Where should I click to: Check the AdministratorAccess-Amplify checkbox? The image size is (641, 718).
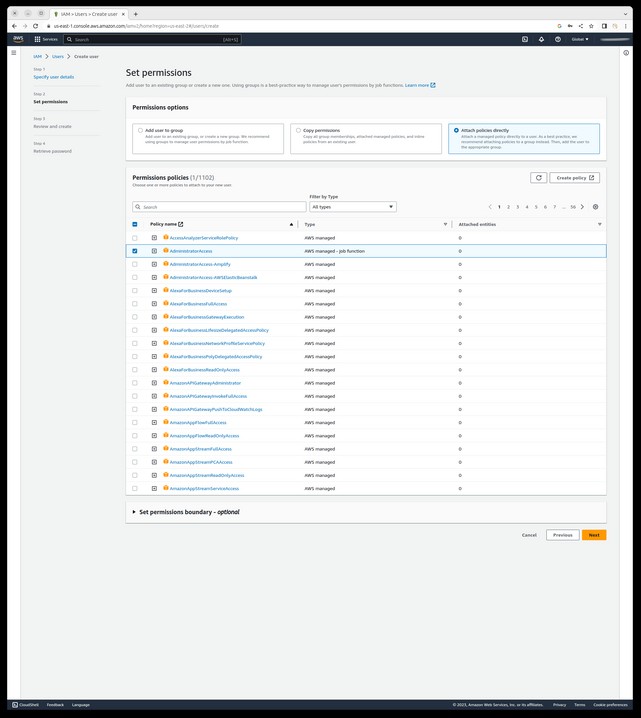point(135,264)
